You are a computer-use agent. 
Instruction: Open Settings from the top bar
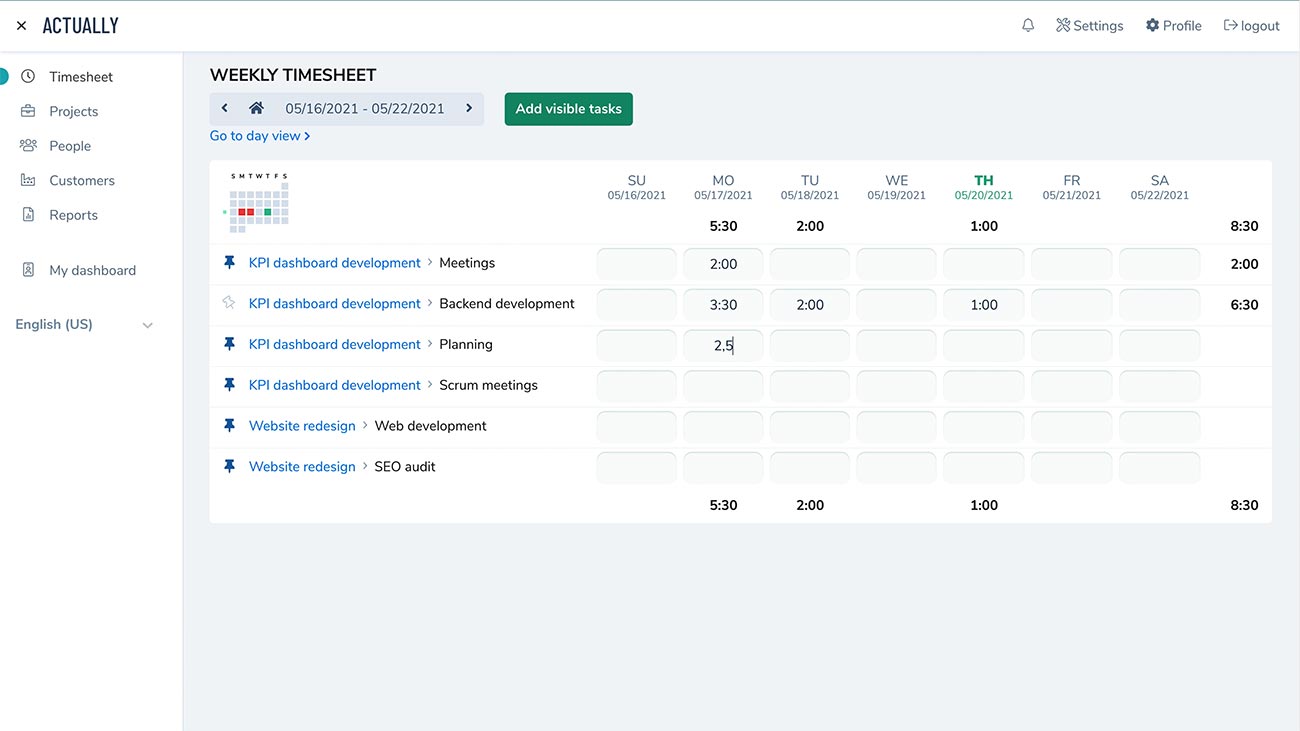1090,24
